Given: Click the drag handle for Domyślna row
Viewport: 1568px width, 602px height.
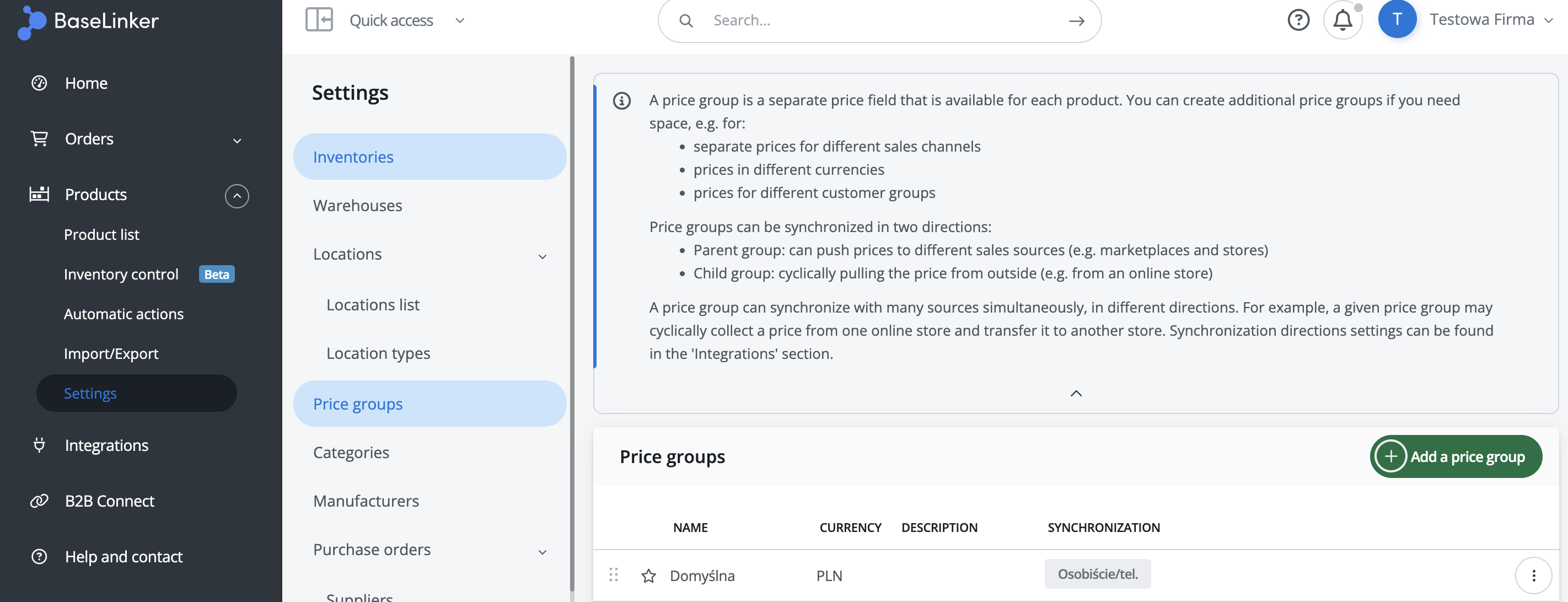Looking at the screenshot, I should click(614, 574).
